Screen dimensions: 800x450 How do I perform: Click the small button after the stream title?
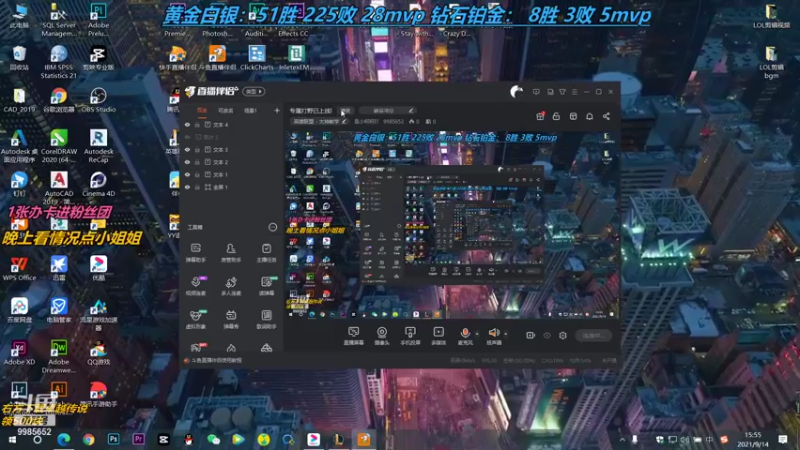(346, 110)
